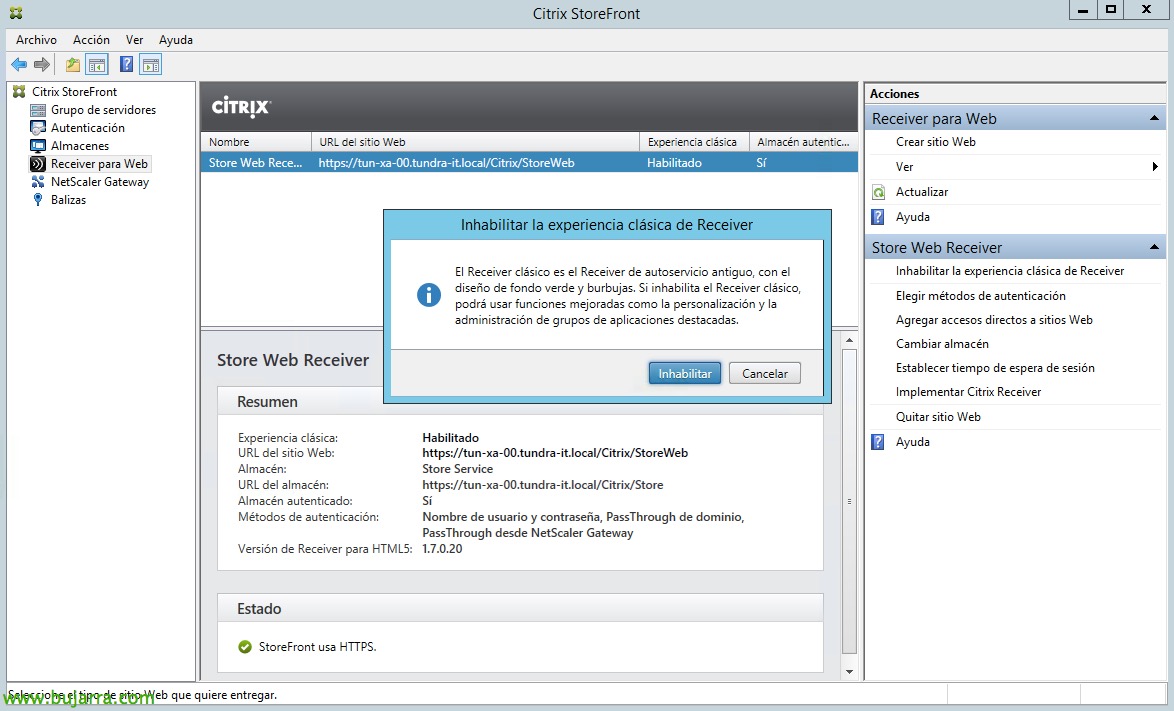Select Citrix StoreFront tree root label
The height and width of the screenshot is (711, 1174).
pos(75,91)
